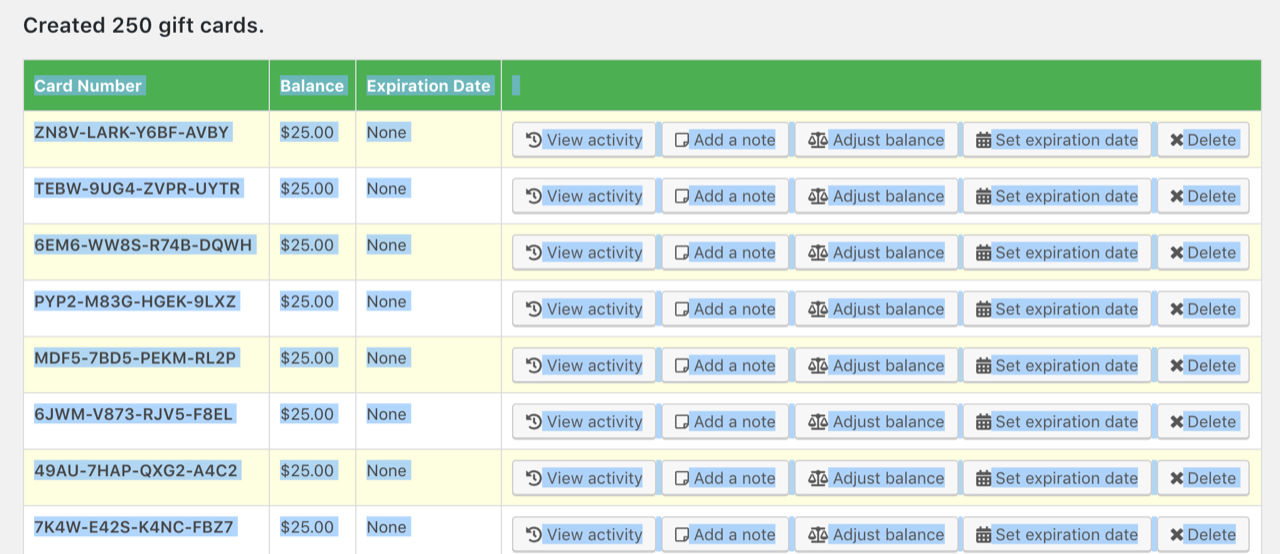Add a note to card MDF5-7BD5-PEKM-RL2P
This screenshot has width=1280, height=554.
[725, 365]
